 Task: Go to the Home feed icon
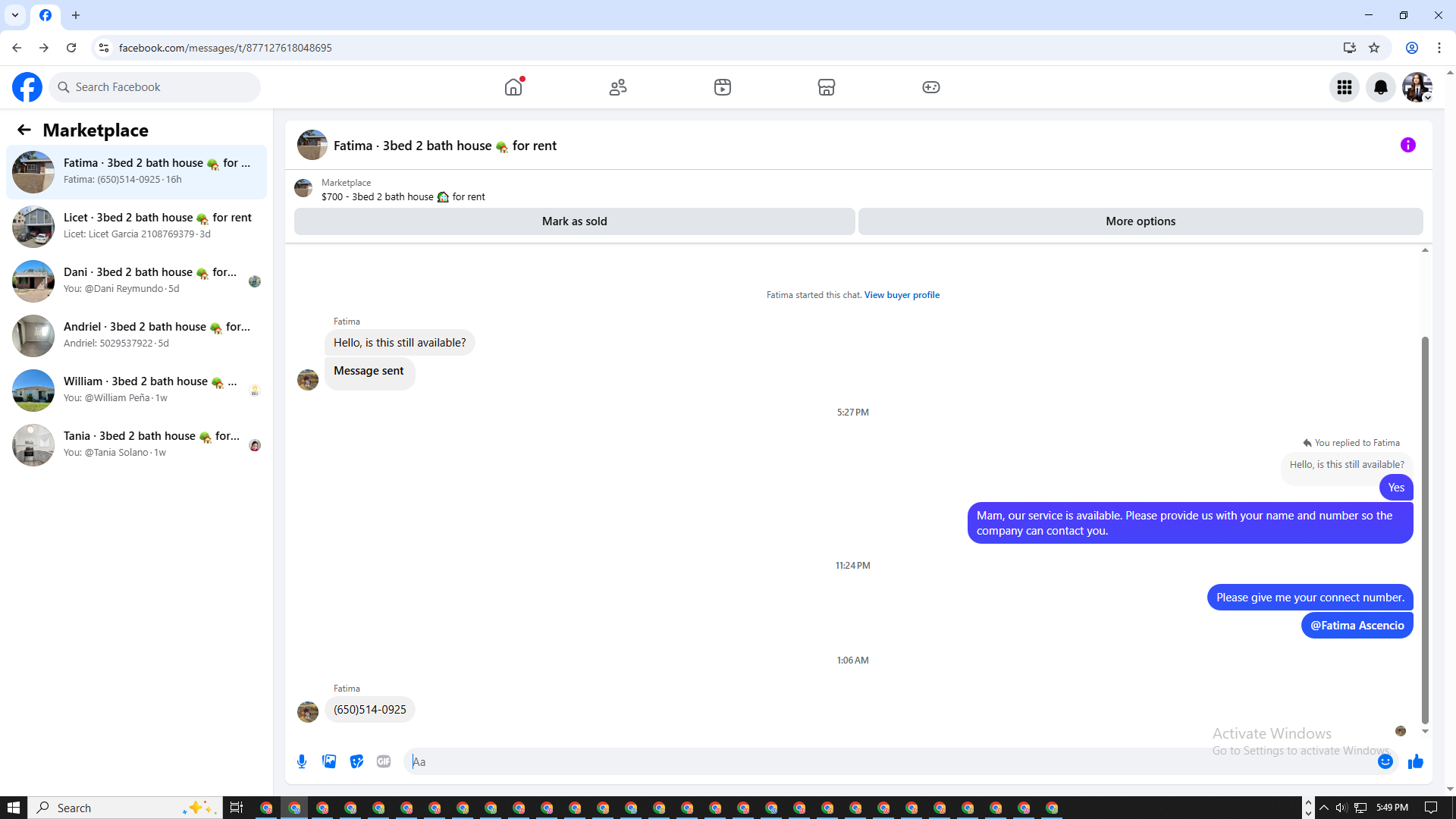(513, 87)
